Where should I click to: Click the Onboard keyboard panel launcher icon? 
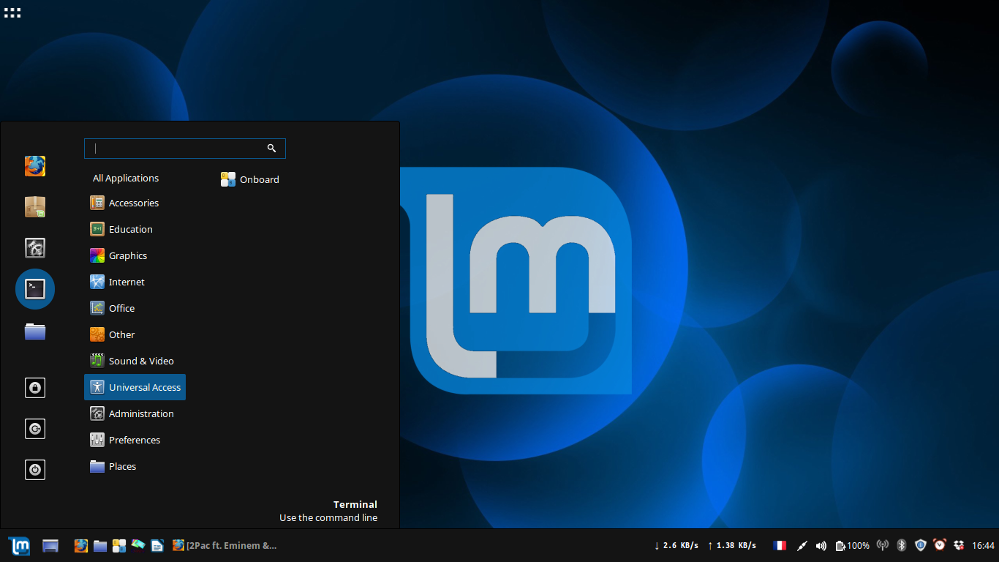(119, 545)
